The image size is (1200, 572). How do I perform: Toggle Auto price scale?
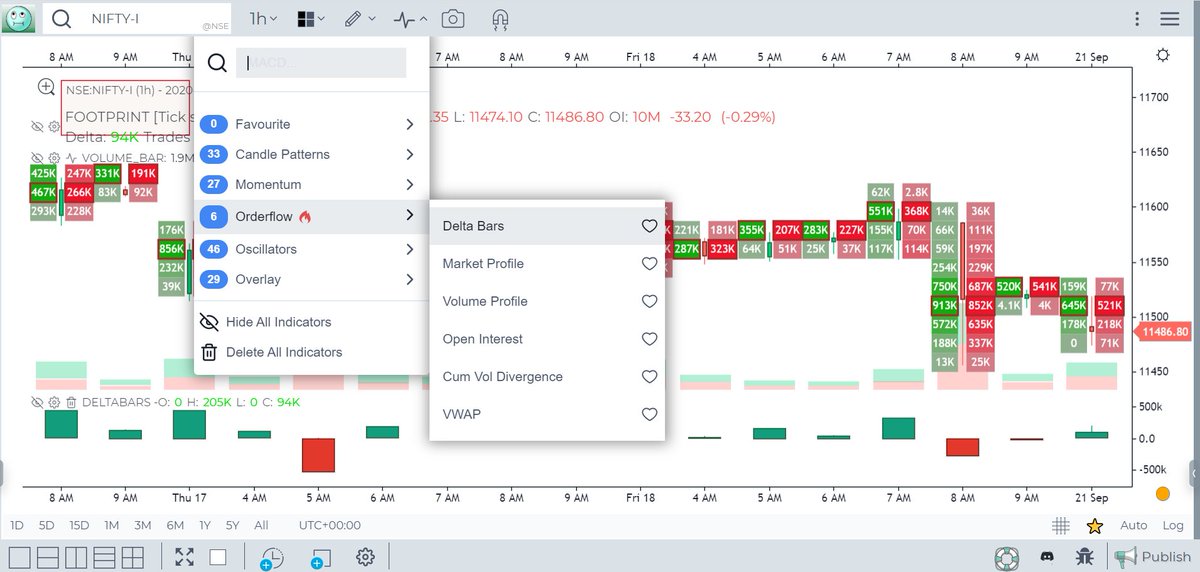click(x=1133, y=525)
